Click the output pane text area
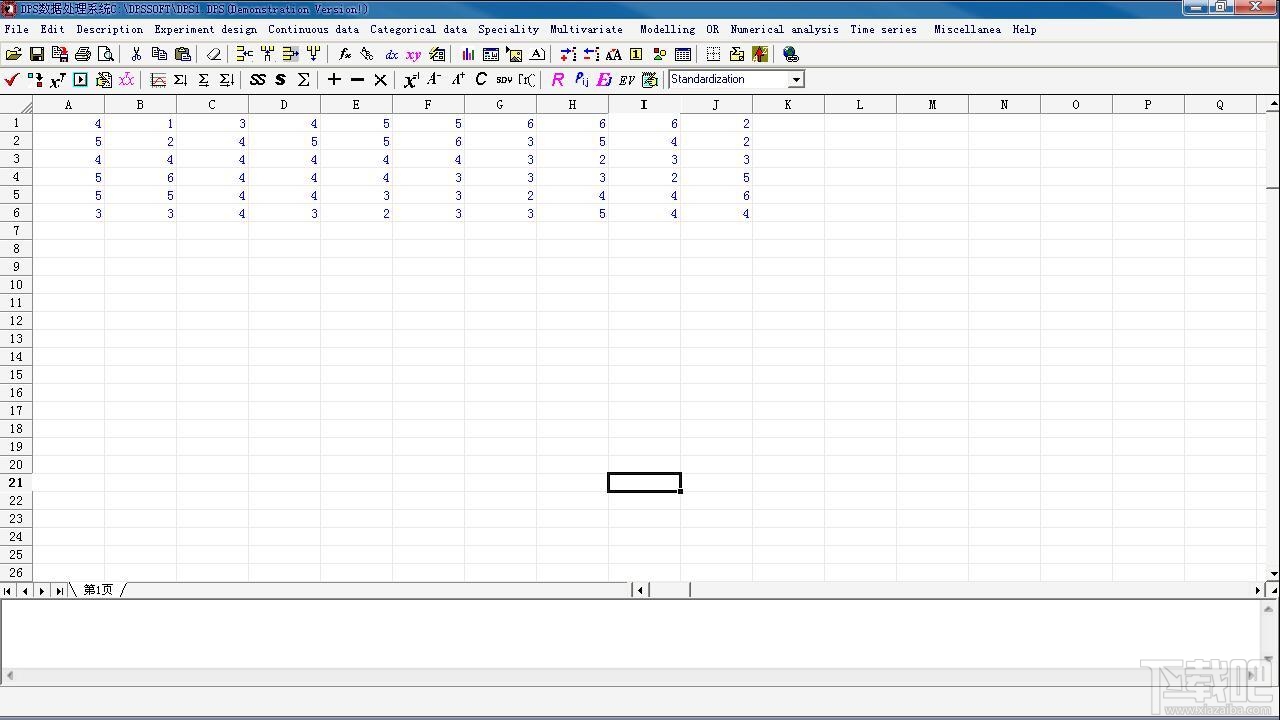The width and height of the screenshot is (1280, 720). 632,633
